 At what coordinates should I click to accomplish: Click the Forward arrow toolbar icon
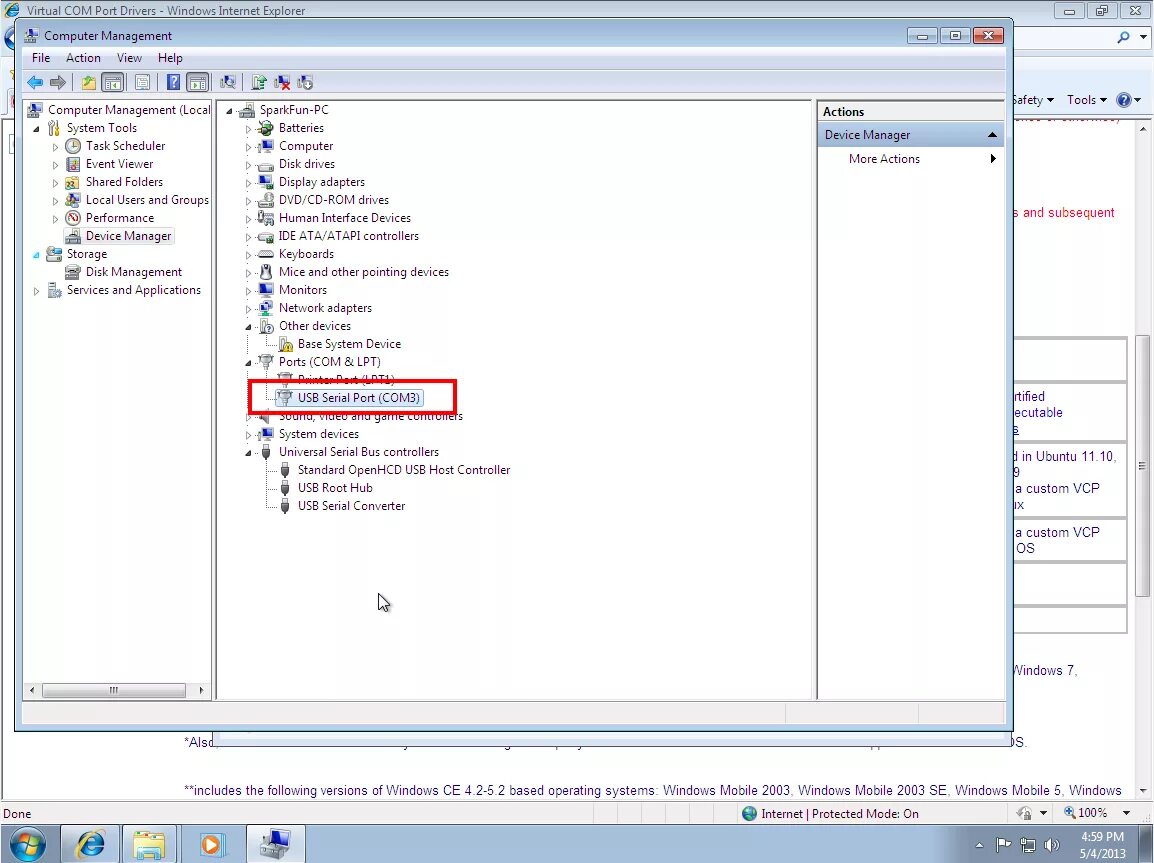(x=57, y=82)
